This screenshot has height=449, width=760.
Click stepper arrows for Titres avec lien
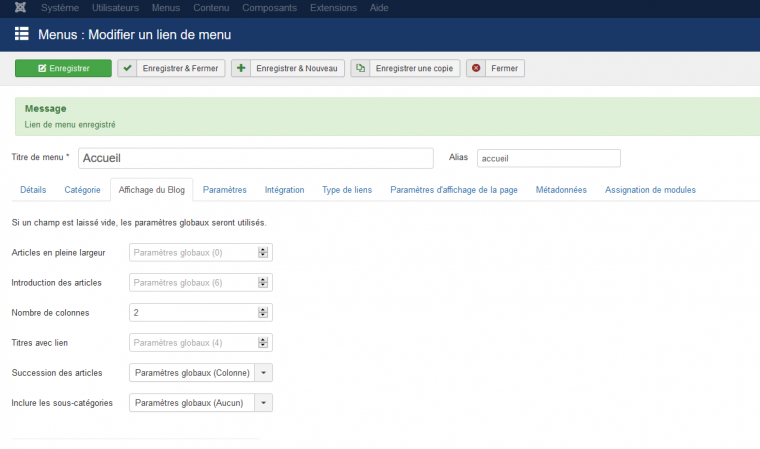click(263, 342)
